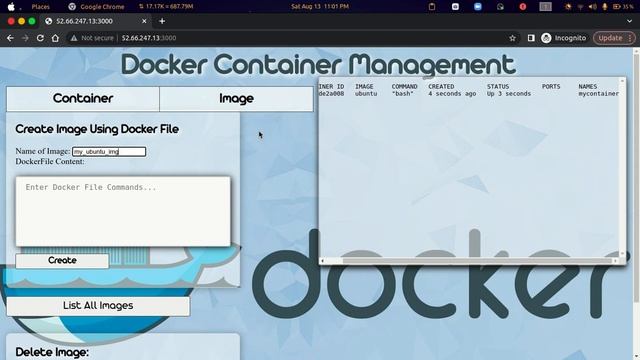This screenshot has width=640, height=360.
Task: Click the output panel right scroll arrow
Action: tap(615, 260)
